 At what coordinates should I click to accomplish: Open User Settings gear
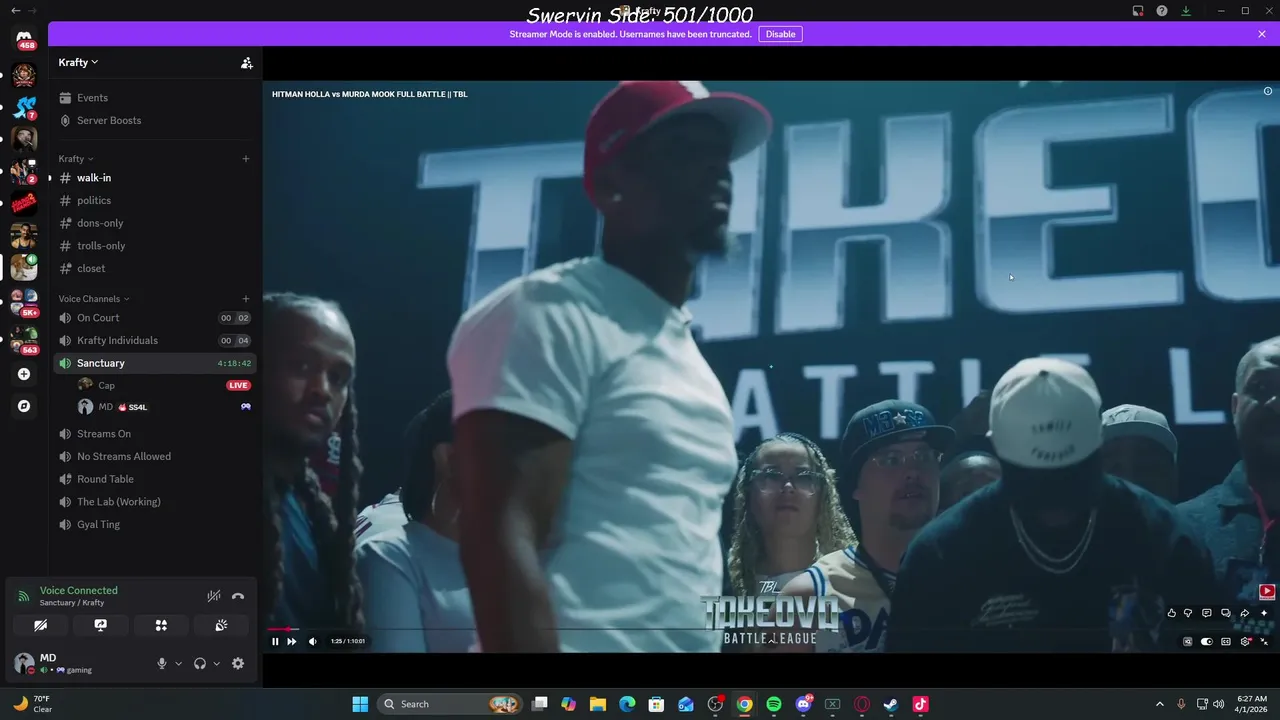tap(238, 663)
